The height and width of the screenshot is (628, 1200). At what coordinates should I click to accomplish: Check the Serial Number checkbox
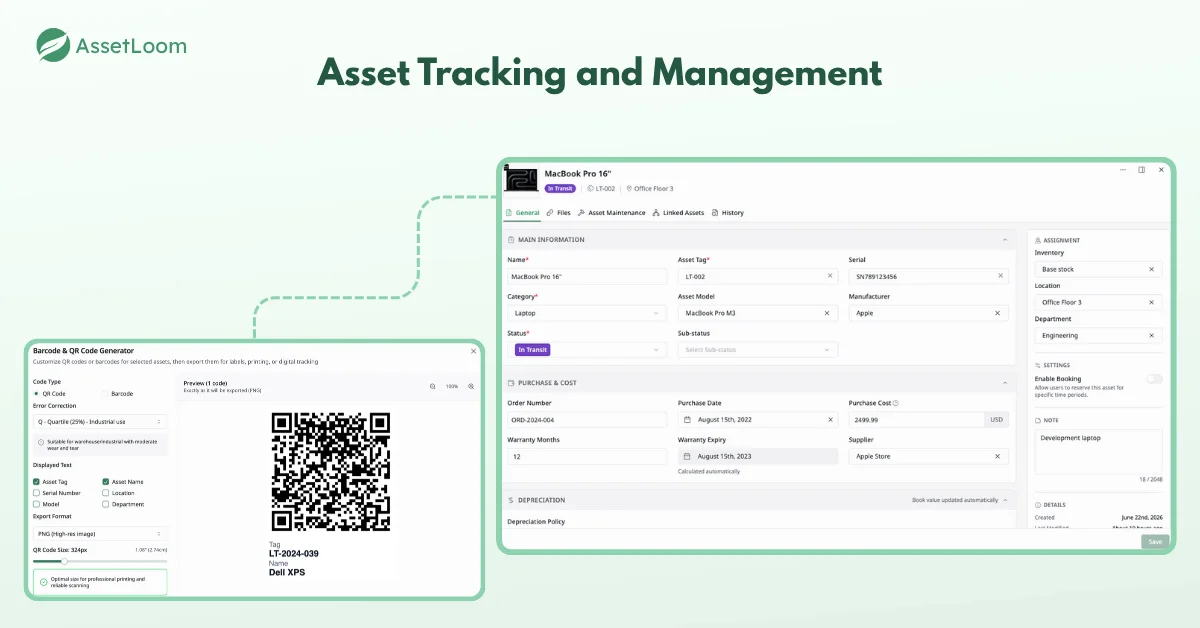(37, 493)
